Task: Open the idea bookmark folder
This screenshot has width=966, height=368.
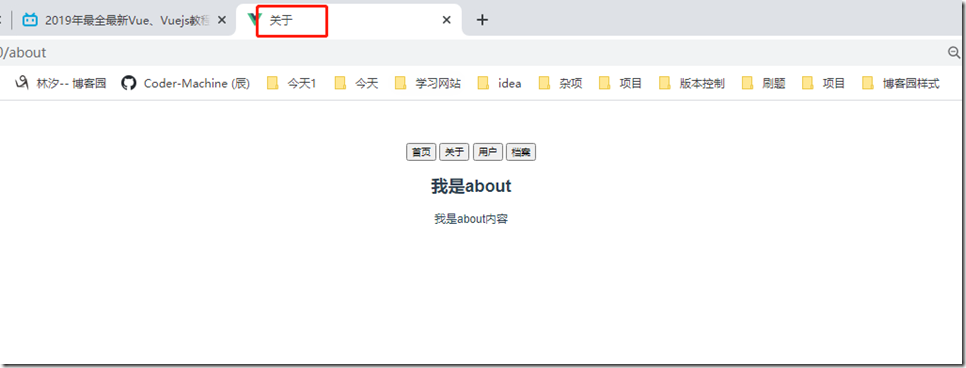Action: [x=500, y=83]
